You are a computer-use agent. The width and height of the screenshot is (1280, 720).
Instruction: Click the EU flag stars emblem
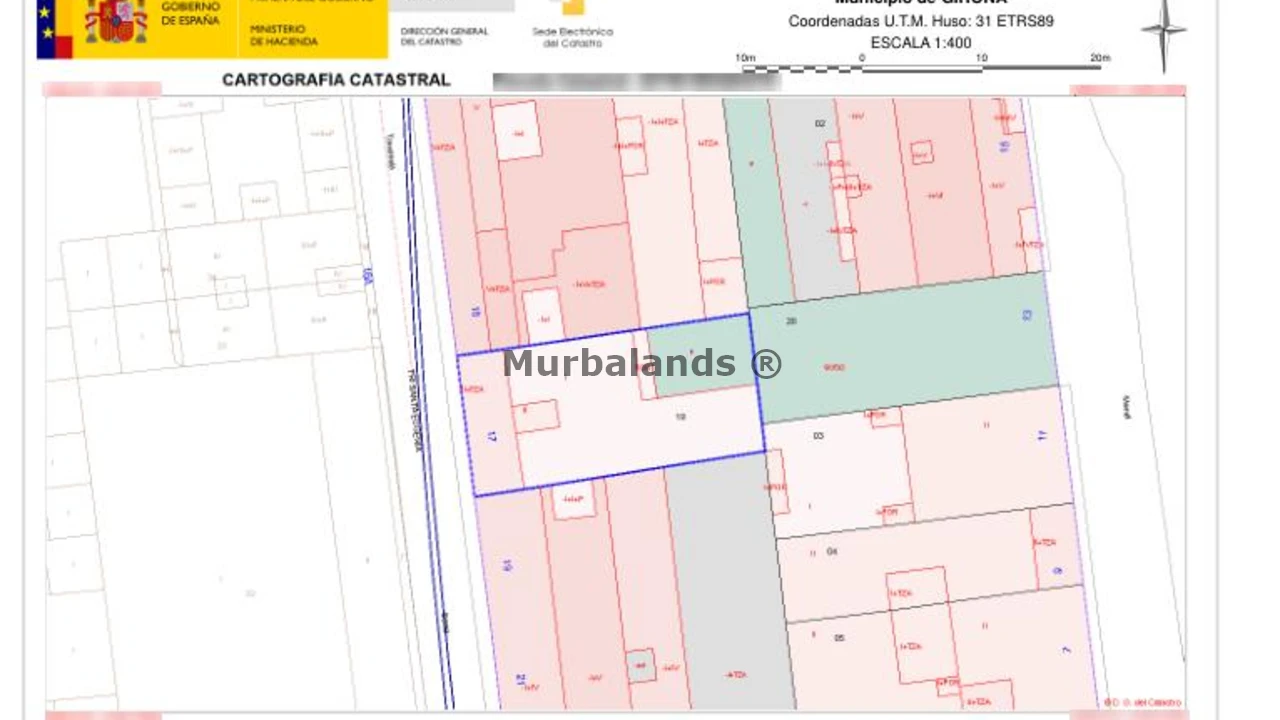54,27
